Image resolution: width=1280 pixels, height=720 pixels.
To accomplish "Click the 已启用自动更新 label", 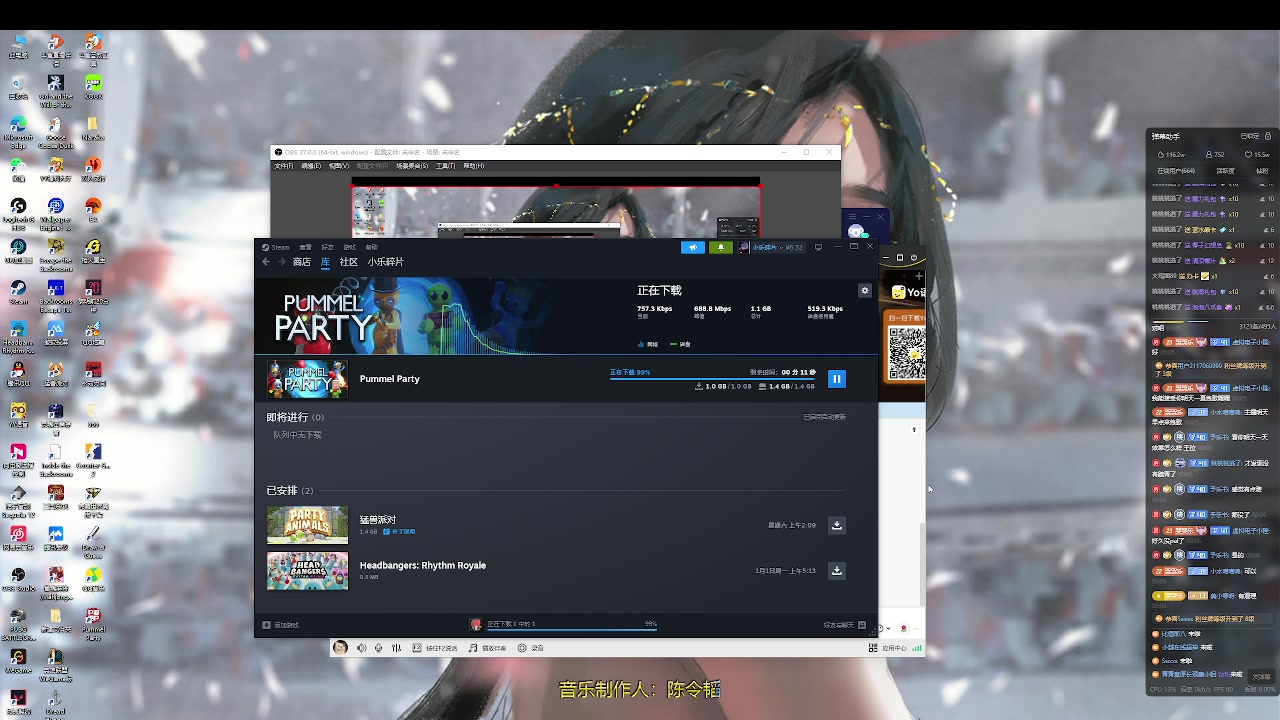I will (825, 417).
